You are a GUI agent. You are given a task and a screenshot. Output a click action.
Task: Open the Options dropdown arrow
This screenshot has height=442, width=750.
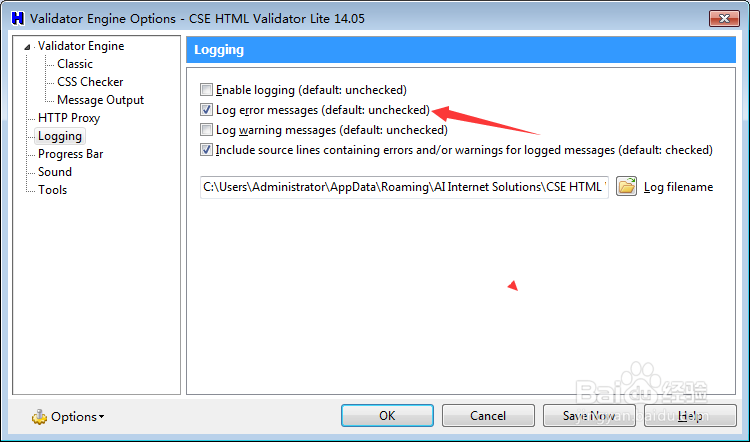click(101, 417)
